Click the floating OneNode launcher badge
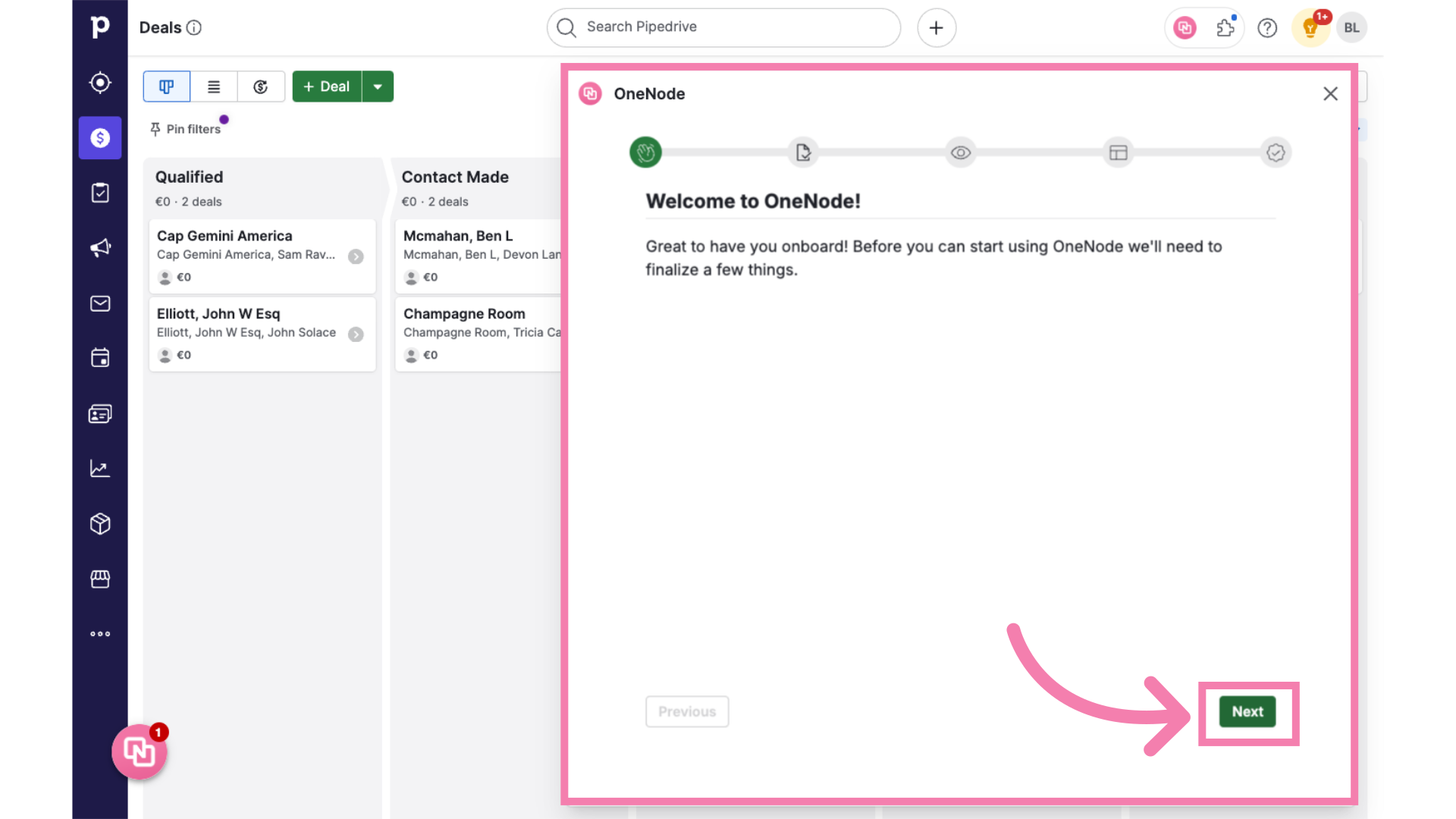 coord(140,752)
